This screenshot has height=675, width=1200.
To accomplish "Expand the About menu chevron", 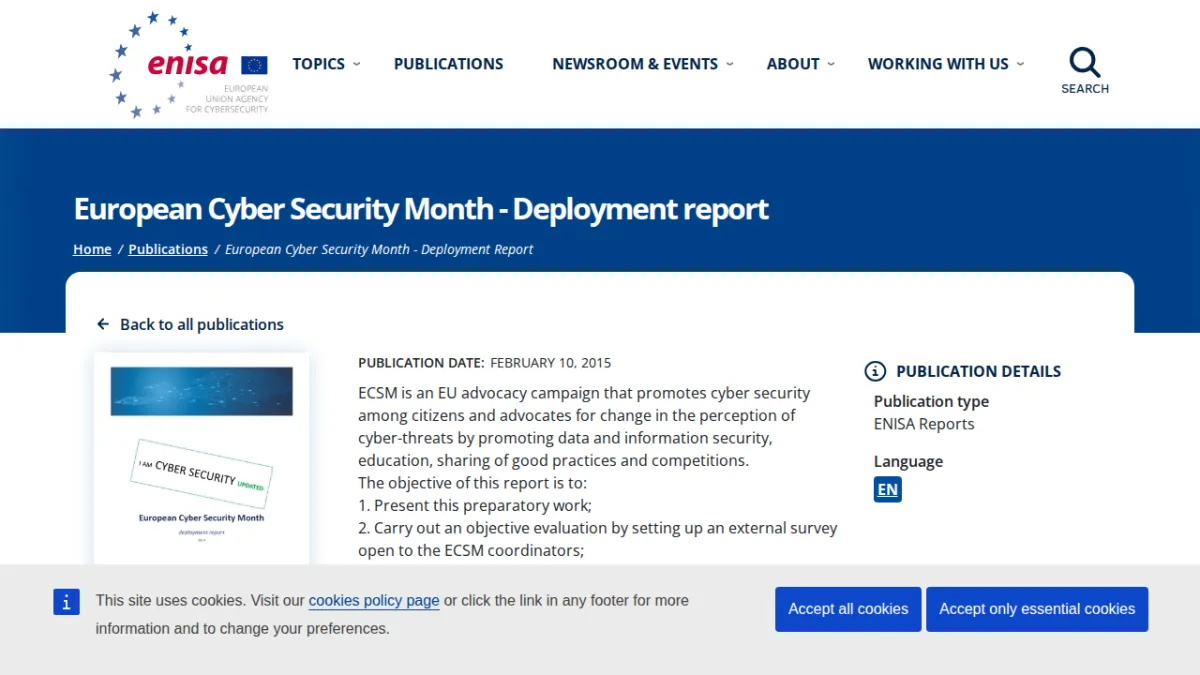I will coord(831,64).
